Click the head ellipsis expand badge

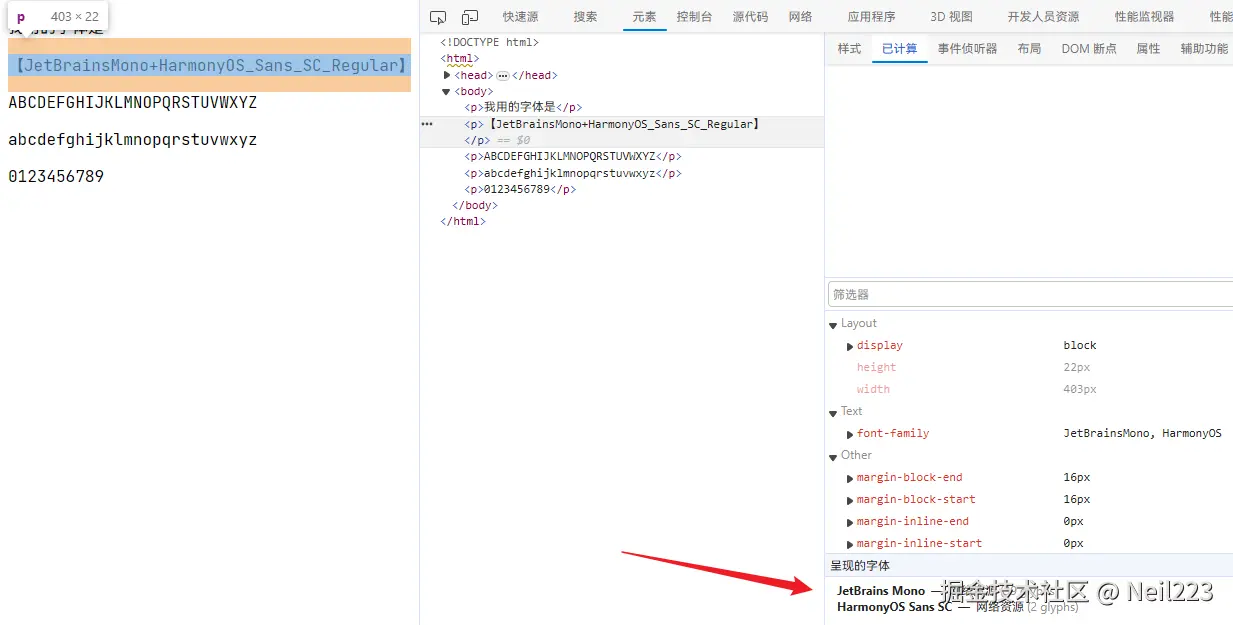(503, 75)
